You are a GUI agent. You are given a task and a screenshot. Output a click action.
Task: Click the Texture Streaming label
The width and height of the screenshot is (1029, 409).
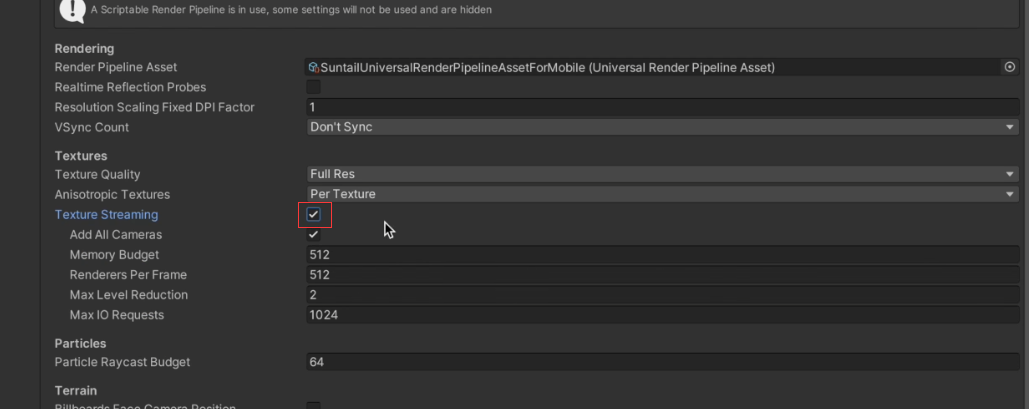tap(106, 215)
